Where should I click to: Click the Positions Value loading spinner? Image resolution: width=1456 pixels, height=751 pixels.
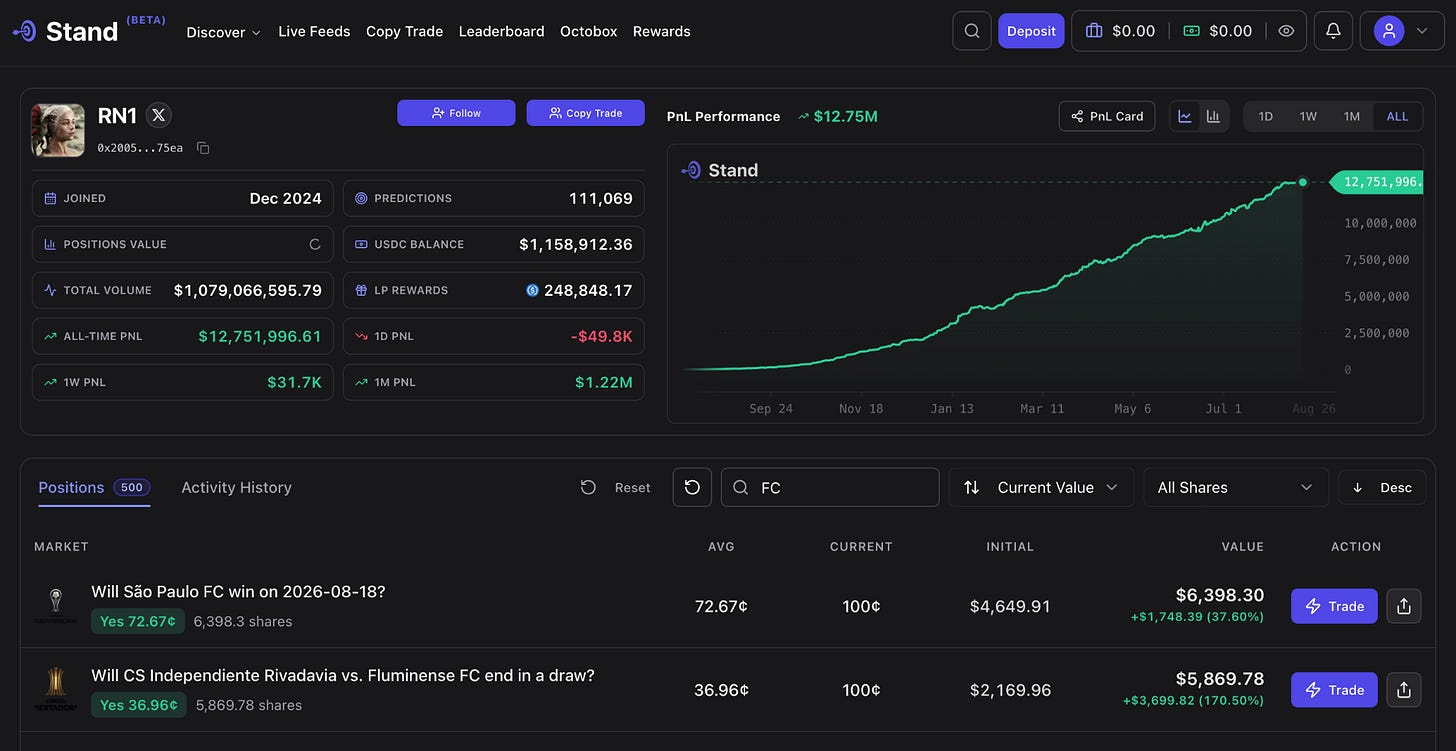click(315, 244)
